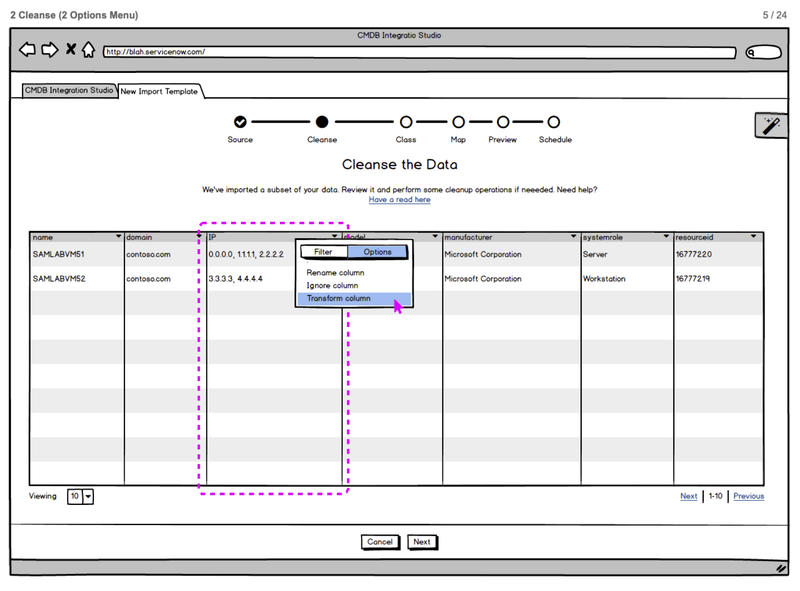Select the Cleanse step circle
800x591 pixels.
tap(322, 122)
